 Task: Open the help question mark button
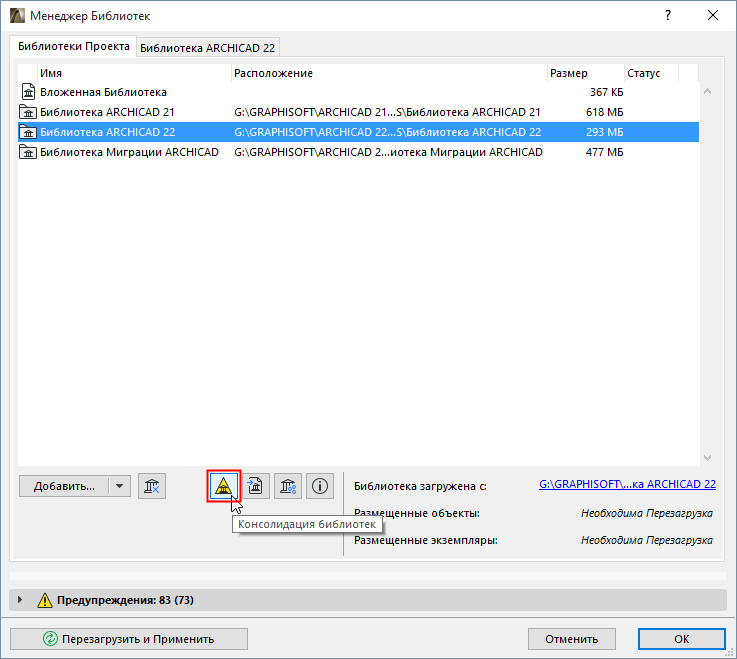coord(668,16)
